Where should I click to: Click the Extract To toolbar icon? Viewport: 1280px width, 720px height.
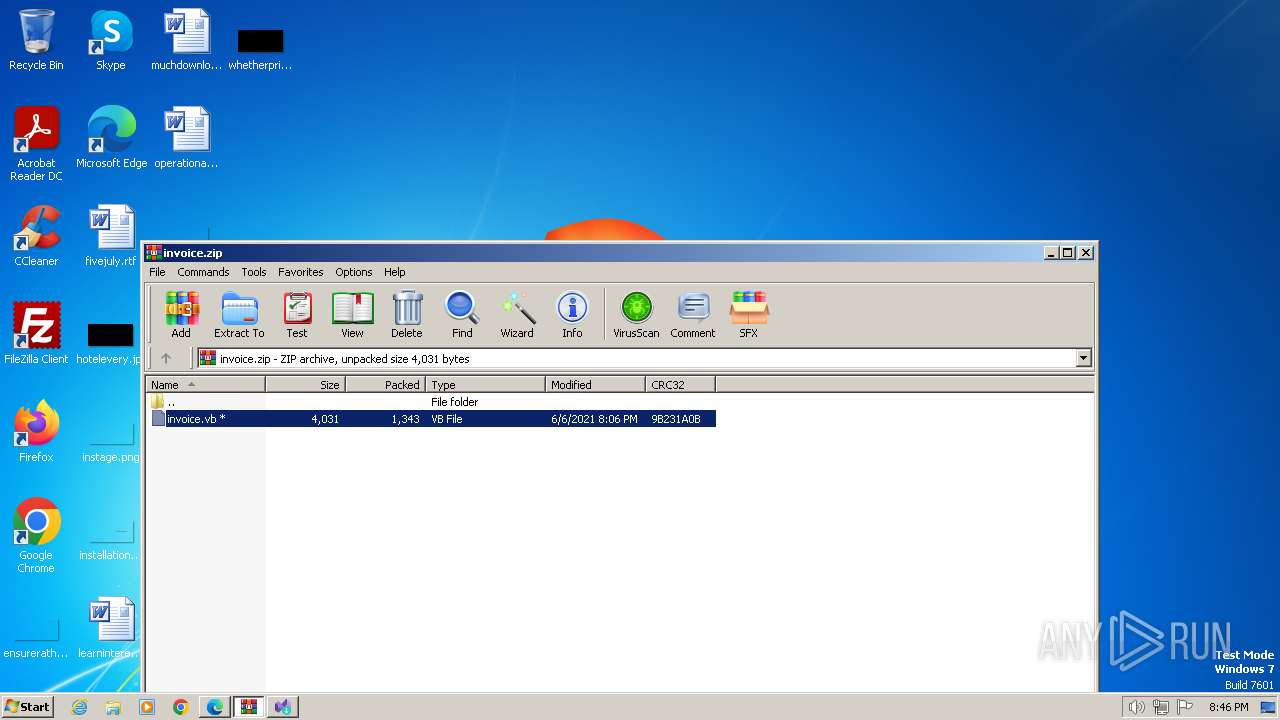click(x=239, y=315)
